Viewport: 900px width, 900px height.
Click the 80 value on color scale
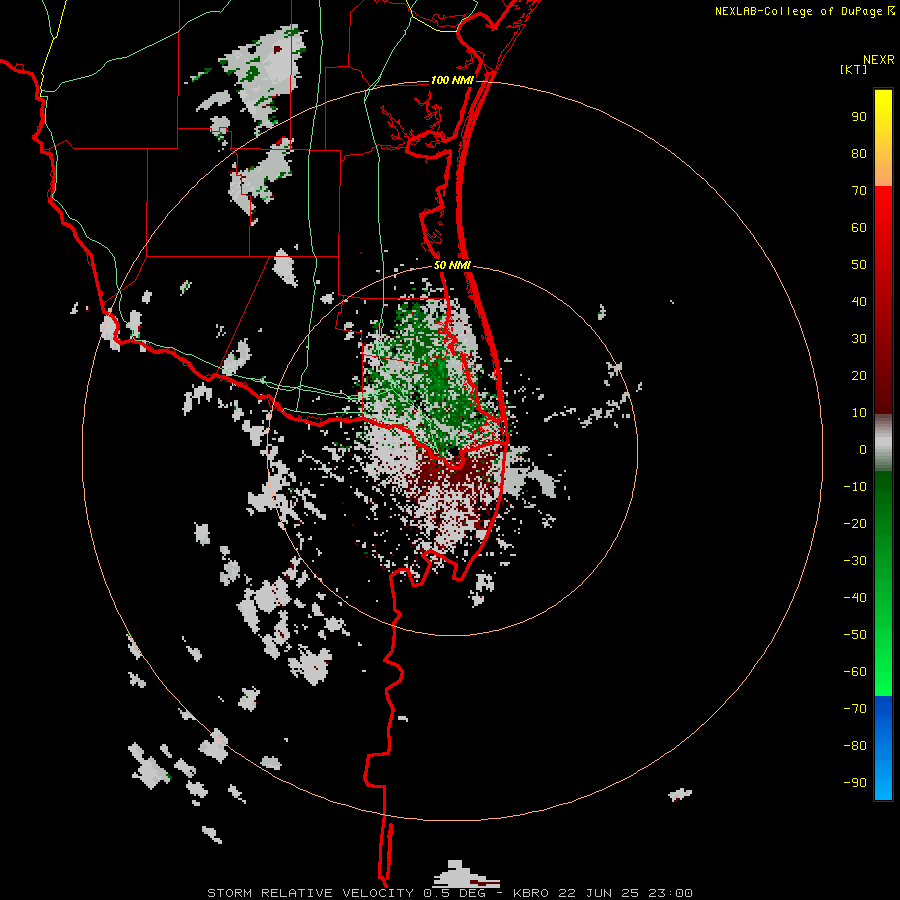coord(859,154)
